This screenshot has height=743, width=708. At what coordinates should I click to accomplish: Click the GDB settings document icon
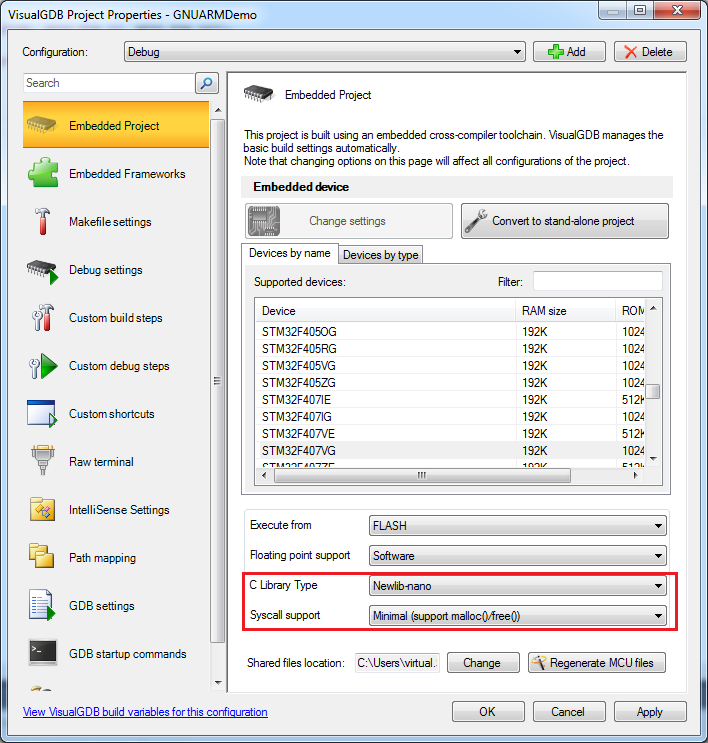point(42,605)
